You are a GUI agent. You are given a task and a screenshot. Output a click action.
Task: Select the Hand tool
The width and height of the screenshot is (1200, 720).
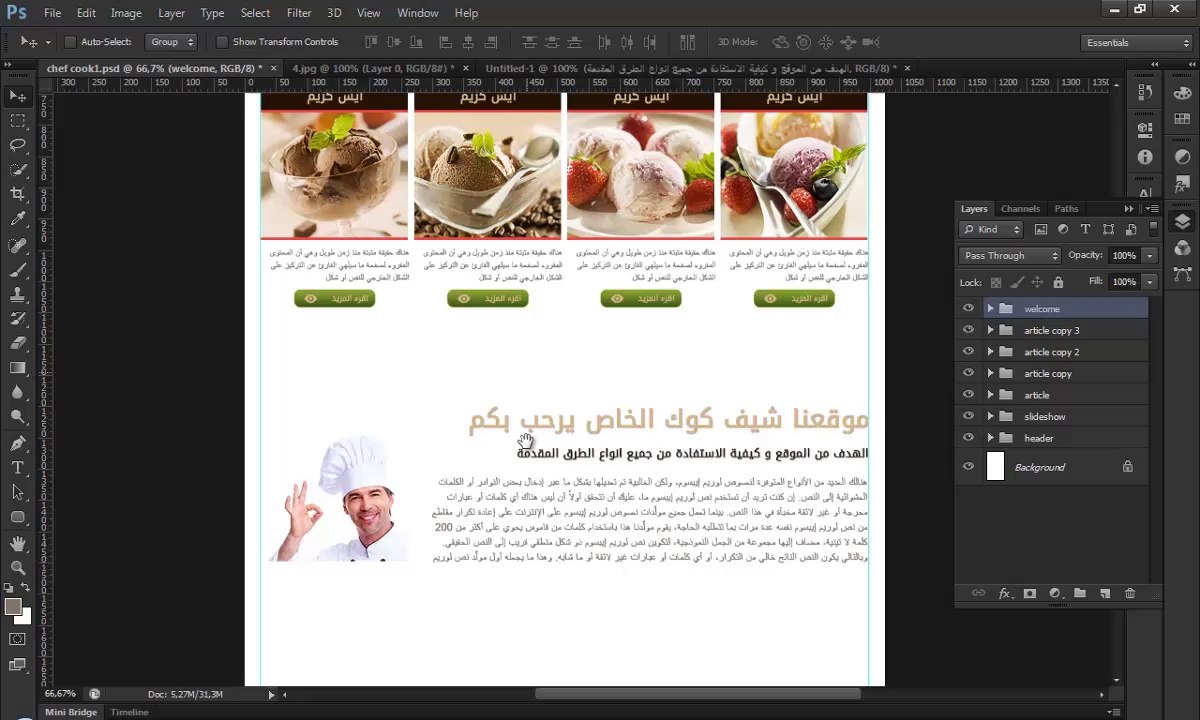pyautogui.click(x=18, y=543)
